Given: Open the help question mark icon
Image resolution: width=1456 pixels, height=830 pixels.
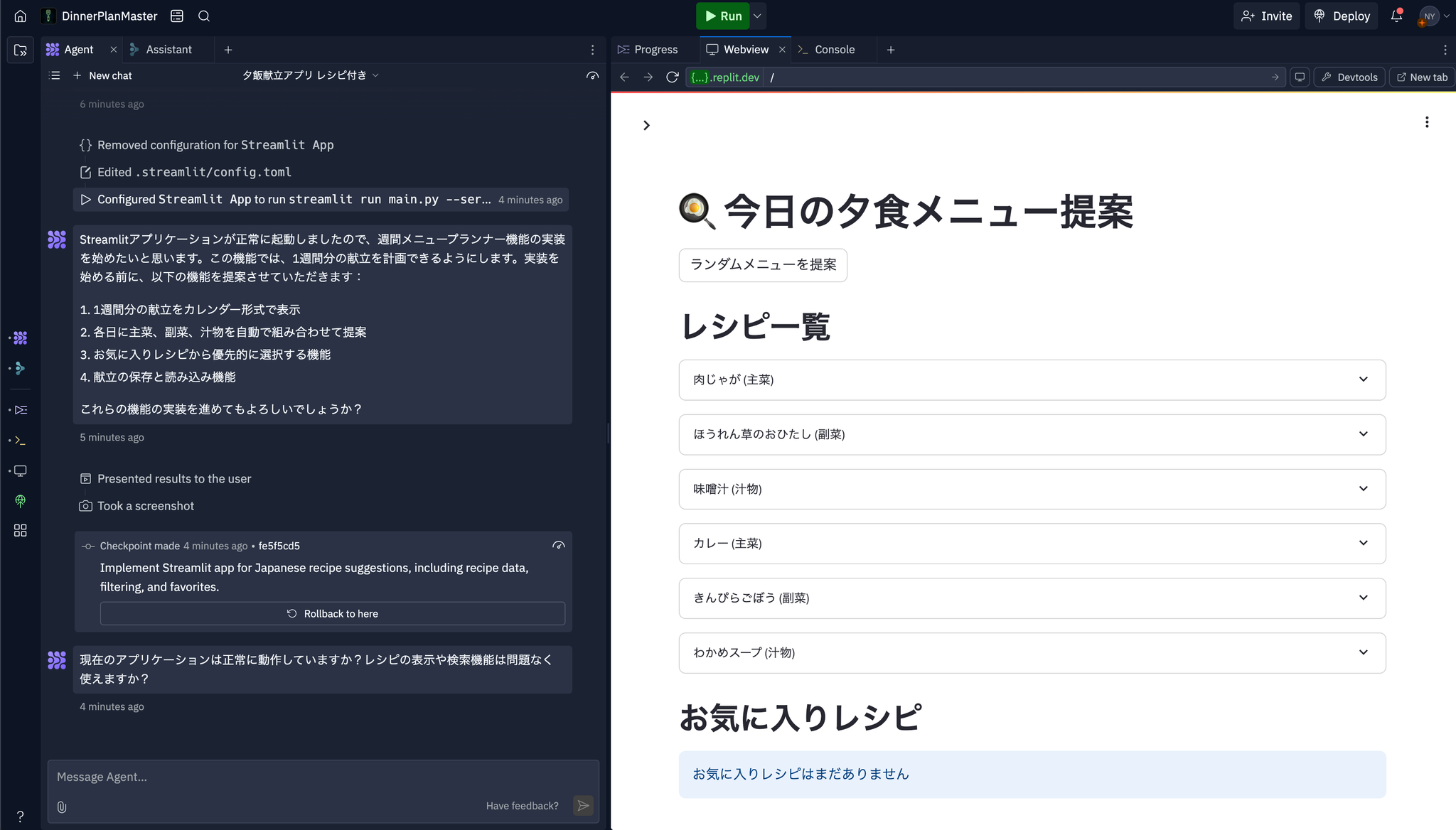Looking at the screenshot, I should [x=20, y=816].
